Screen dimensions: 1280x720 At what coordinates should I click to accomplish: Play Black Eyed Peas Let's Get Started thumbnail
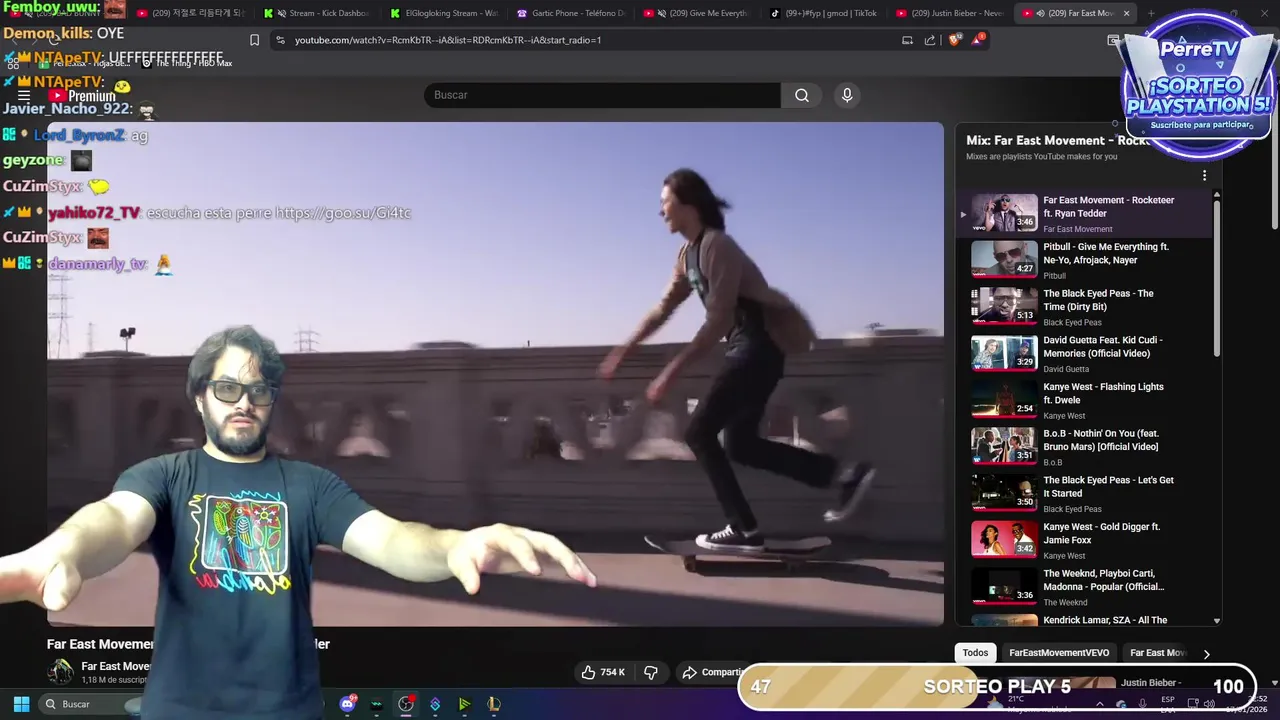point(1004,492)
